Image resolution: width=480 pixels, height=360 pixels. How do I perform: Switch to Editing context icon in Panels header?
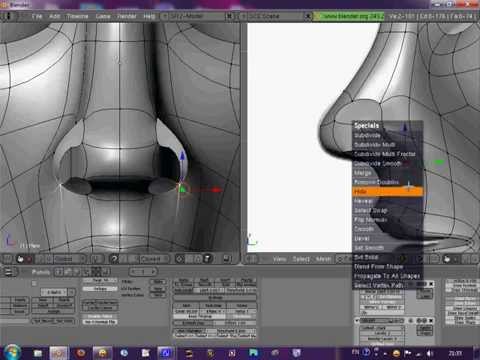pyautogui.click(x=96, y=272)
